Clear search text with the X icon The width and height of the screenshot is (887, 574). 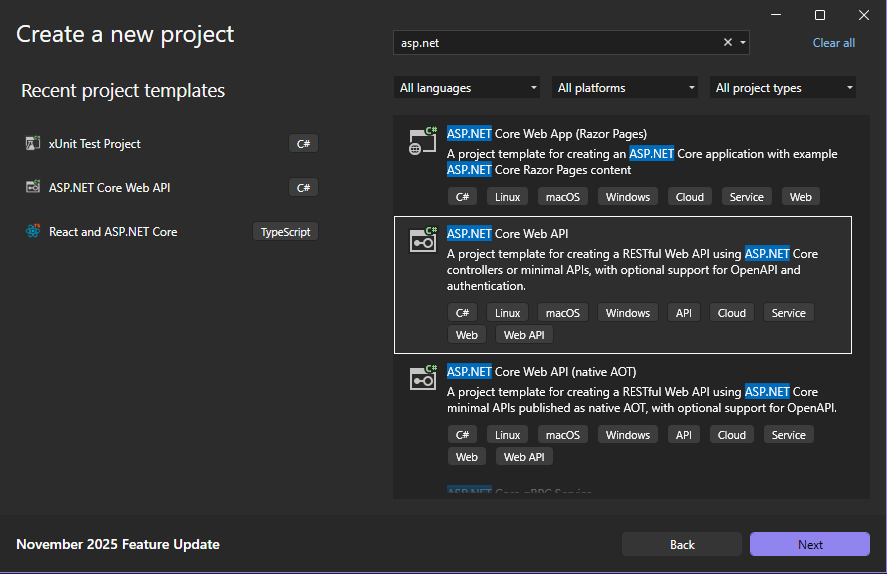(728, 43)
